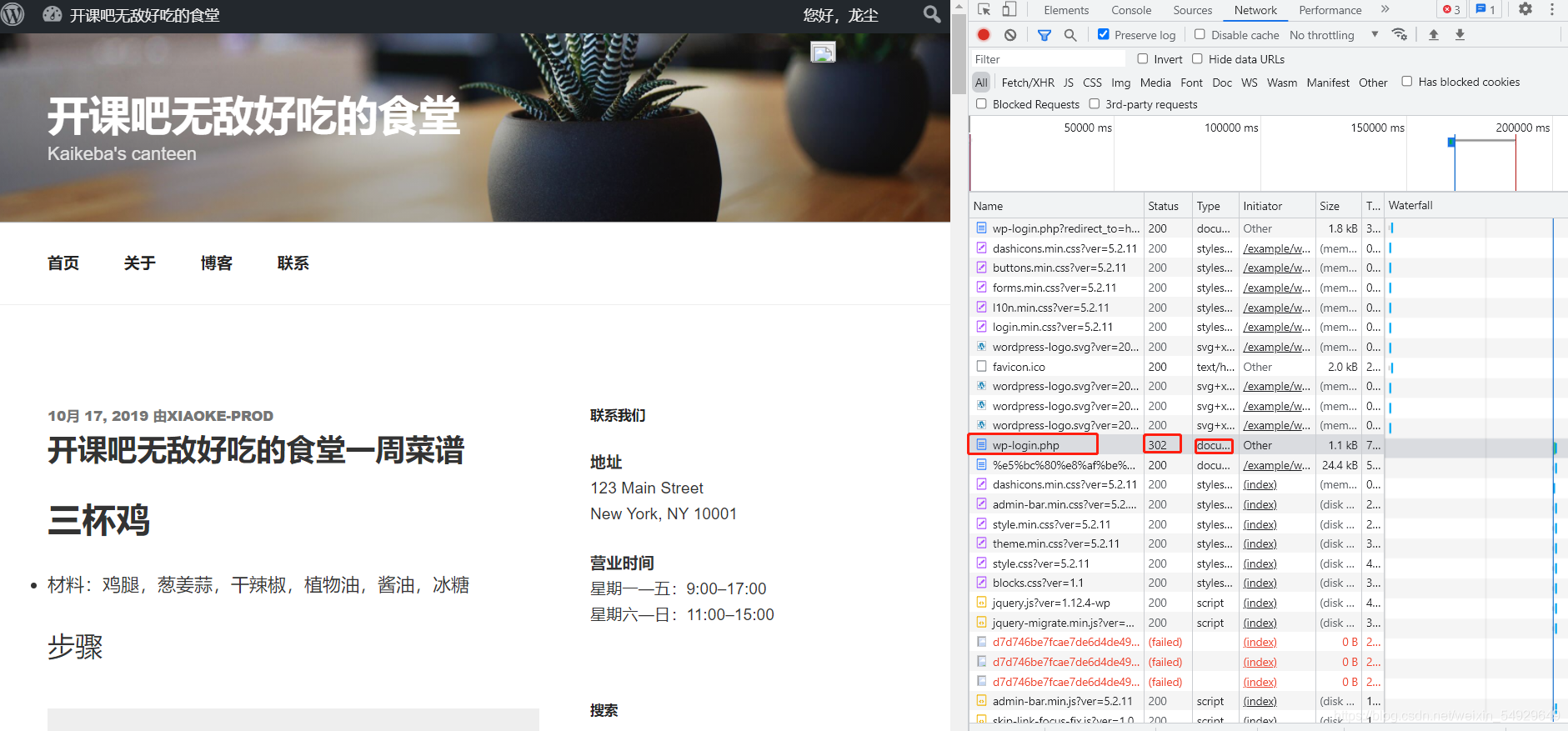This screenshot has height=731, width=1568.
Task: Click the red record network log button
Action: (x=984, y=34)
